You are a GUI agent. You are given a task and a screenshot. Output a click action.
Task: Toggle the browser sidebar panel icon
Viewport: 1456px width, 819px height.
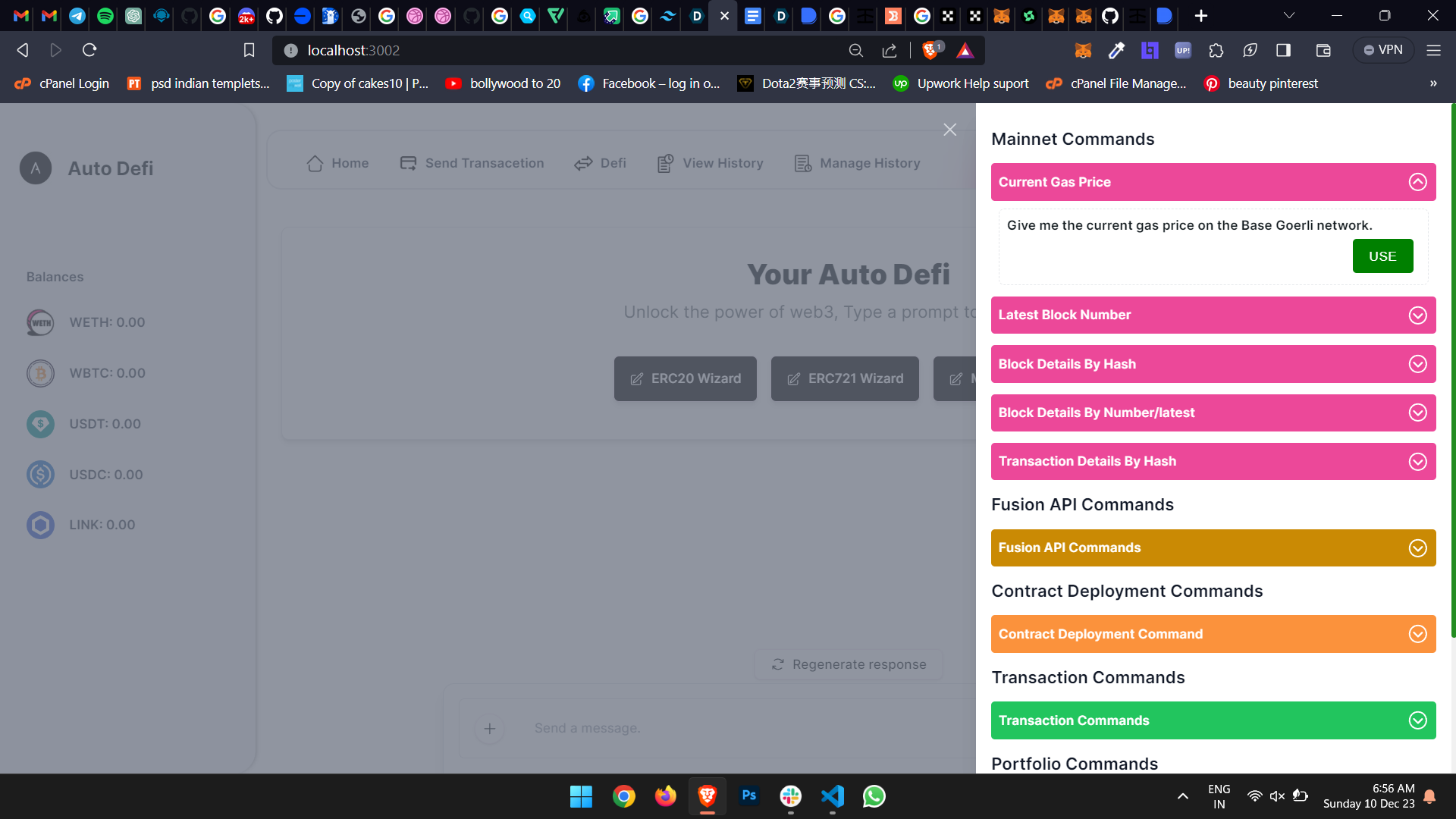pyautogui.click(x=1283, y=50)
